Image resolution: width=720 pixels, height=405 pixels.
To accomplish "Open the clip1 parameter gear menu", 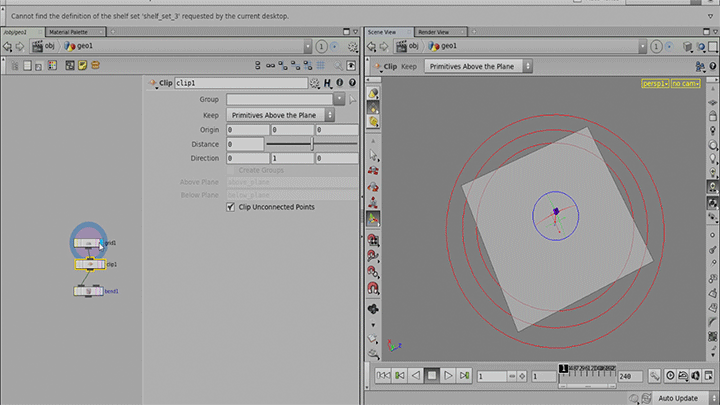I will coord(315,83).
